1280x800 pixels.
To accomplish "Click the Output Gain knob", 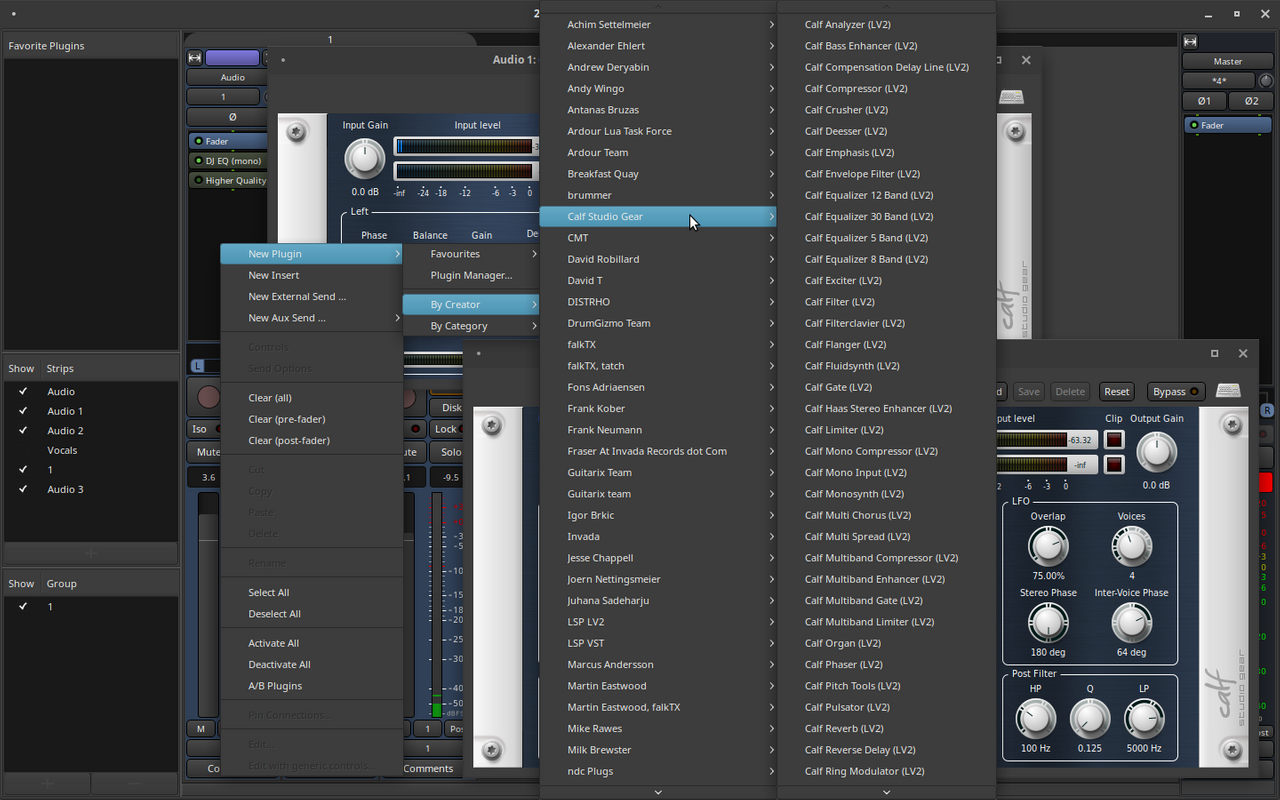I will 1156,452.
